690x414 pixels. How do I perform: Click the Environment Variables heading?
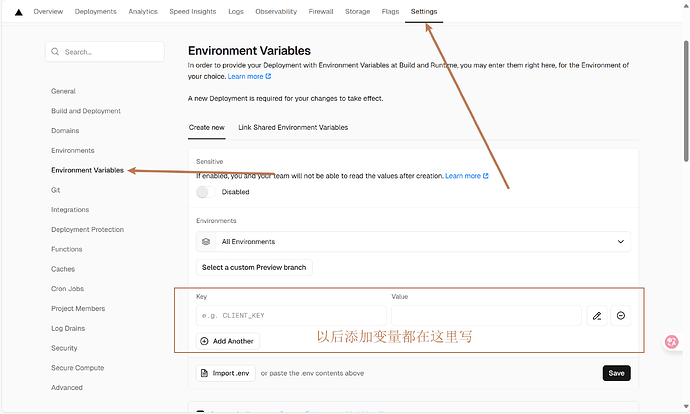[x=249, y=51]
